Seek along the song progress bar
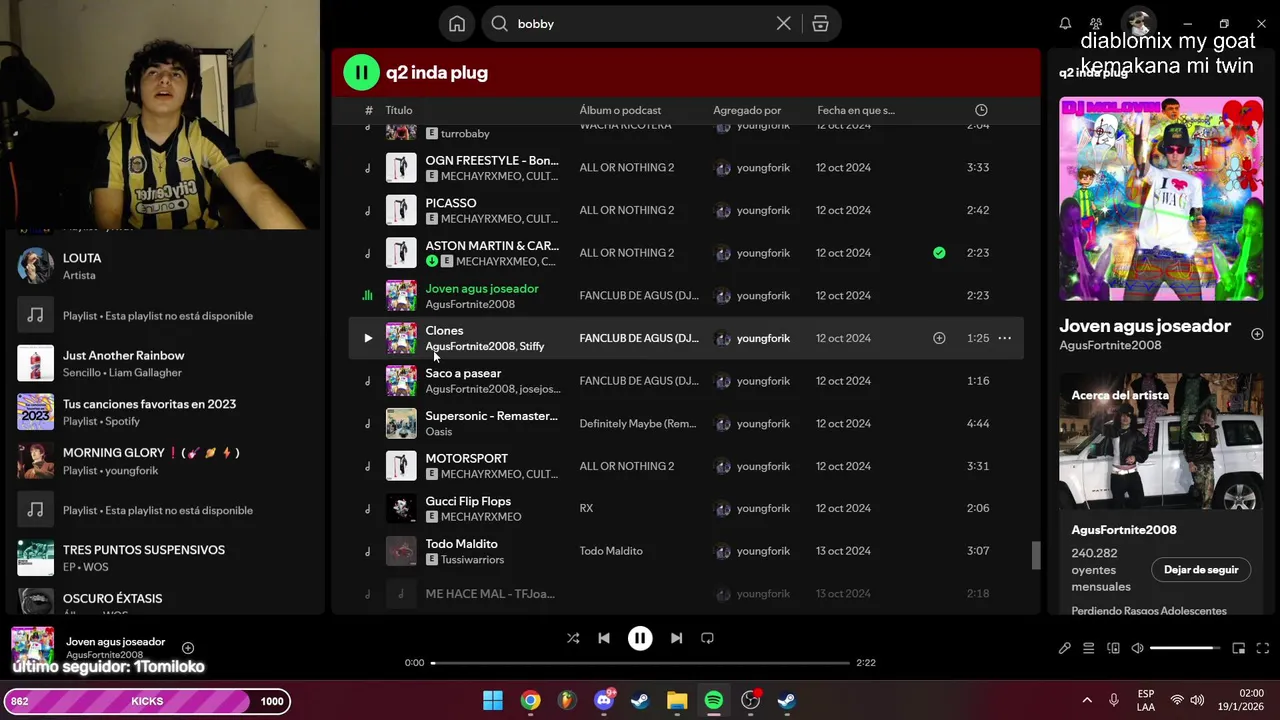This screenshot has width=1280, height=720. point(640,663)
